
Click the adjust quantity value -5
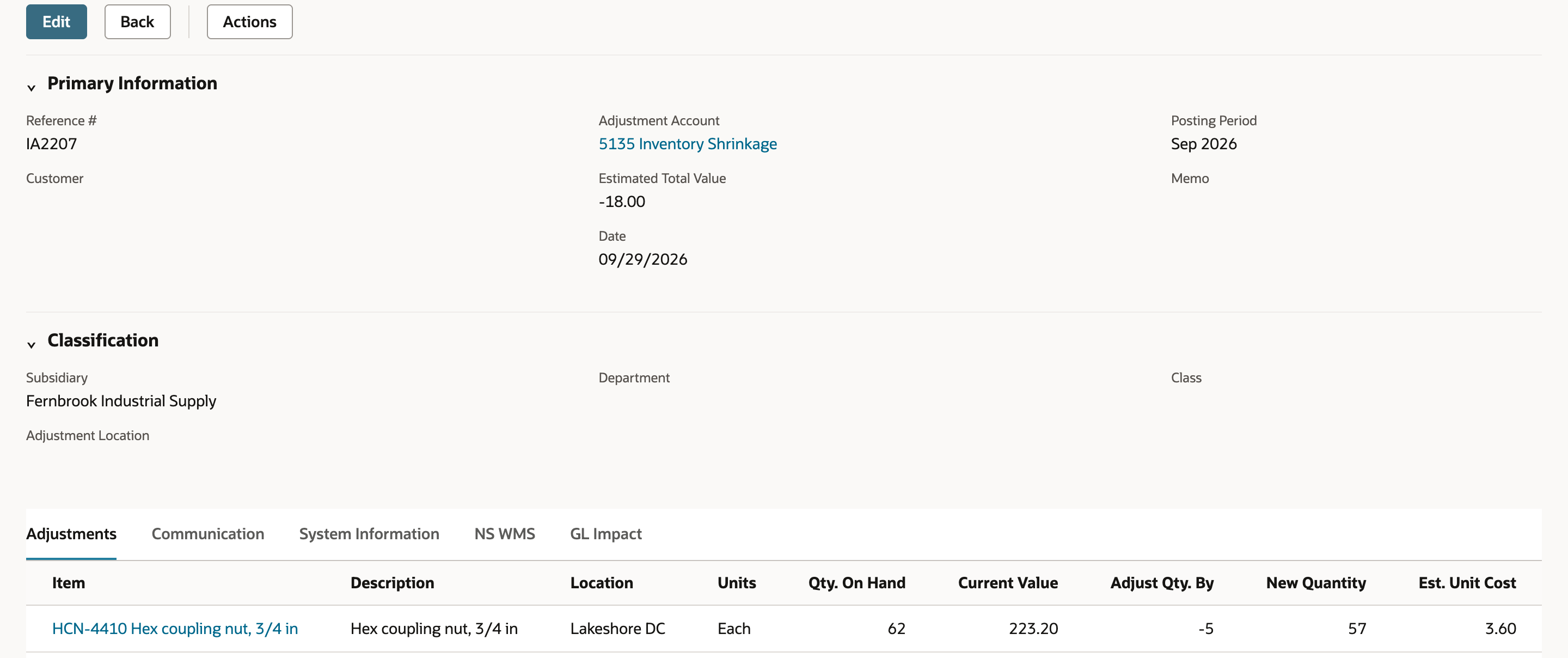[1205, 628]
